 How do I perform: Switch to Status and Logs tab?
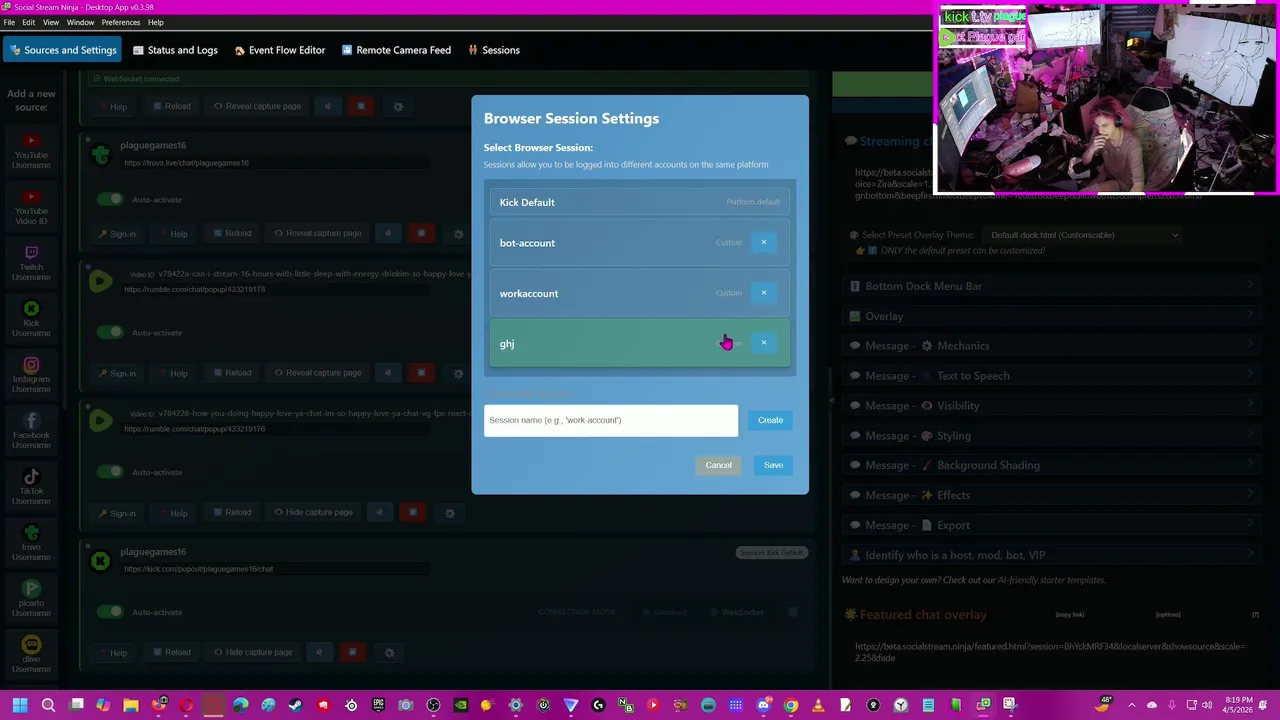[174, 50]
